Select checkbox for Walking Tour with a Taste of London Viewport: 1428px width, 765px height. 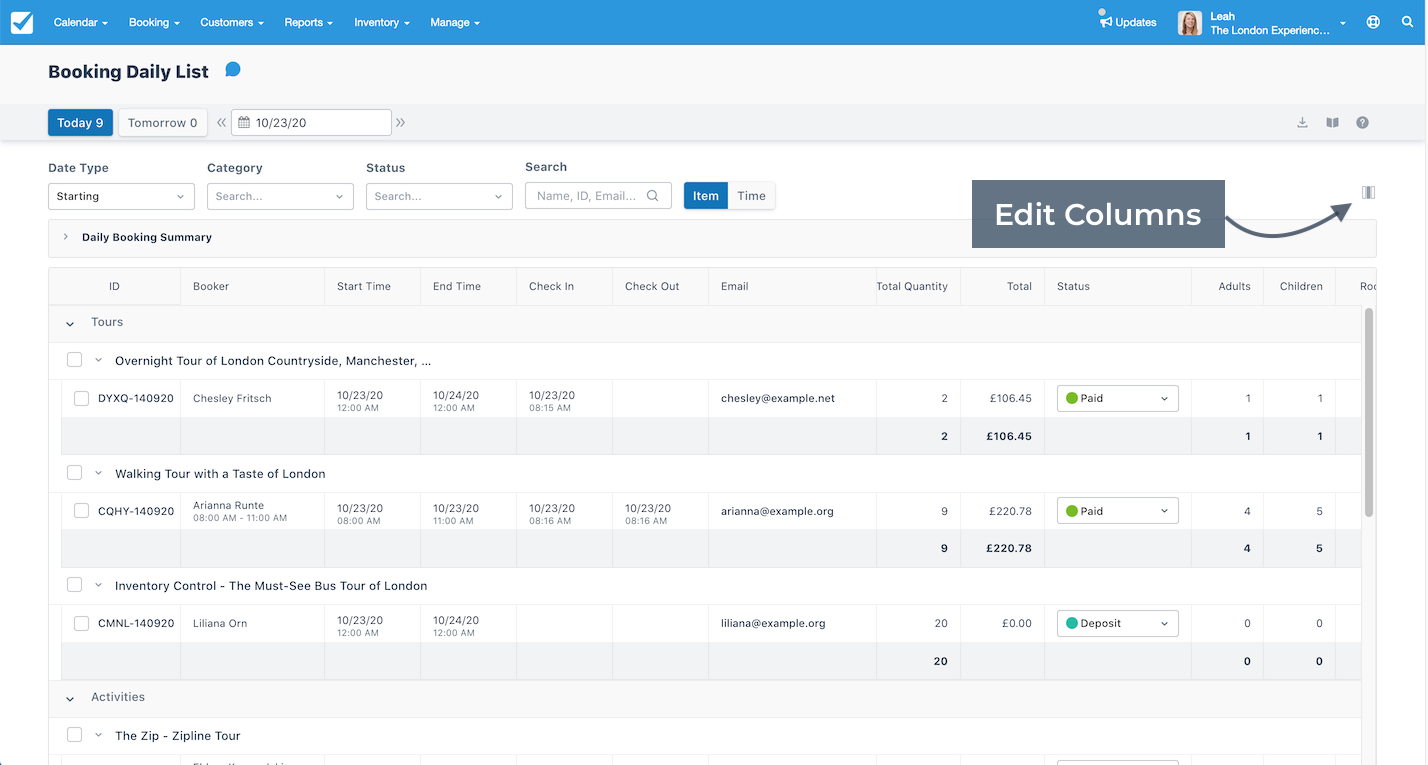[x=74, y=473]
